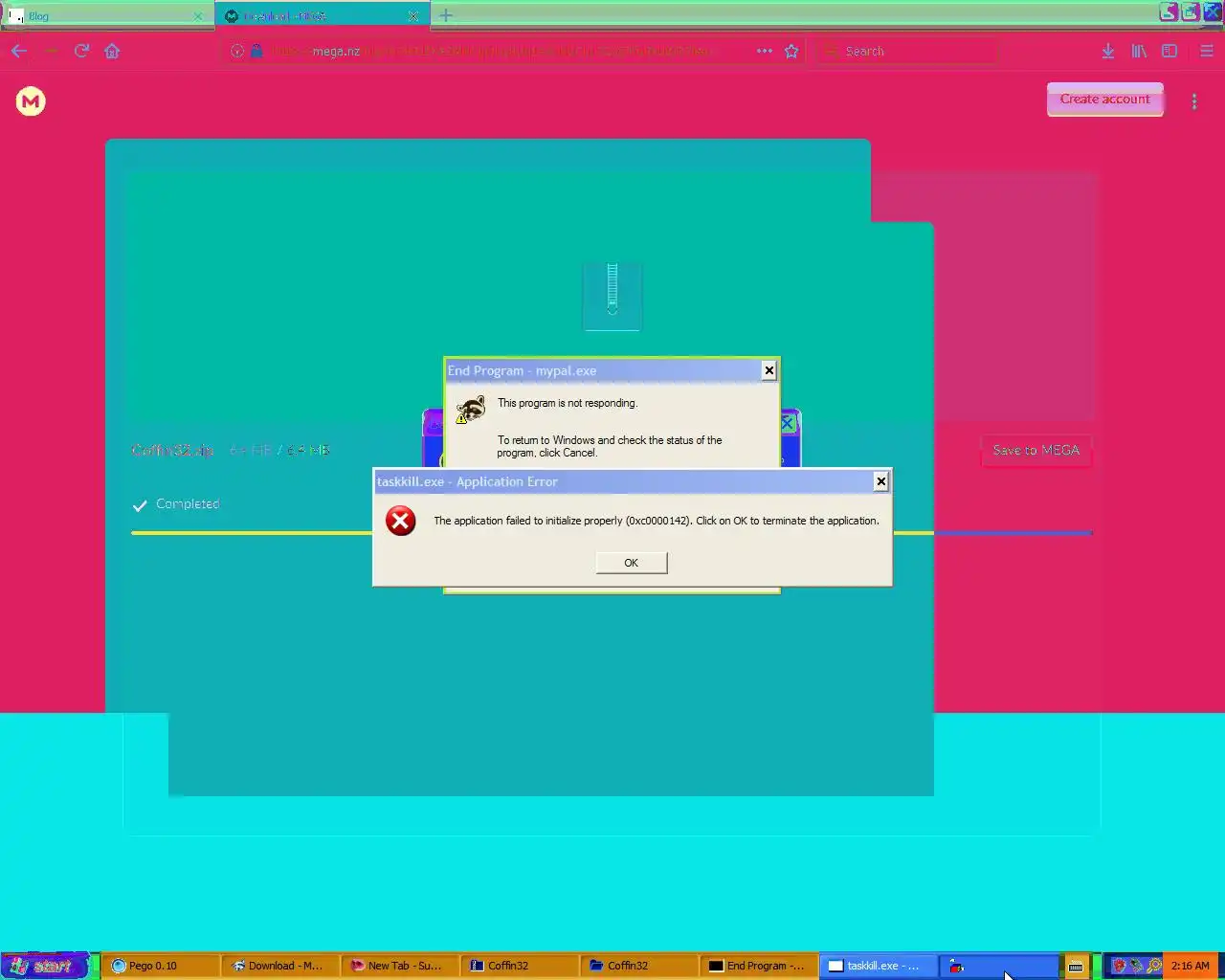Click the MEGA logo icon
The height and width of the screenshot is (980, 1225).
tap(31, 100)
